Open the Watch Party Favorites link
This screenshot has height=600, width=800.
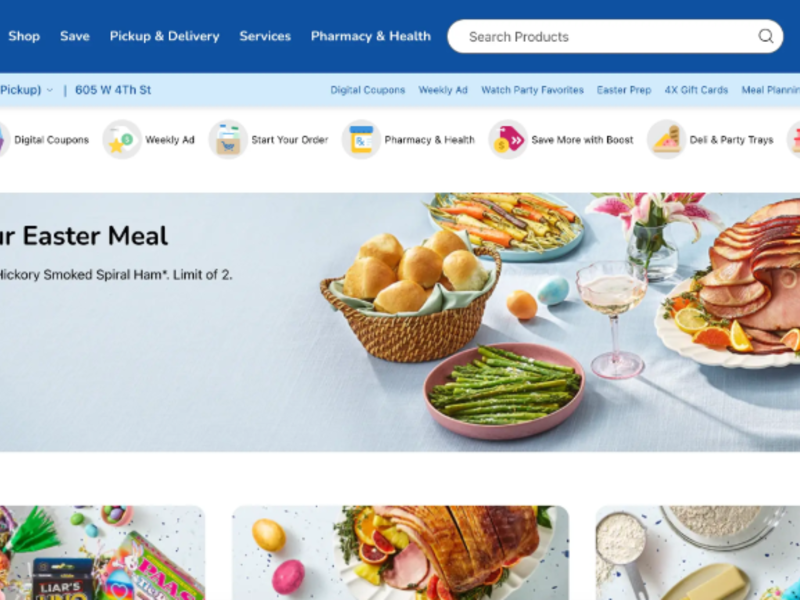click(532, 90)
